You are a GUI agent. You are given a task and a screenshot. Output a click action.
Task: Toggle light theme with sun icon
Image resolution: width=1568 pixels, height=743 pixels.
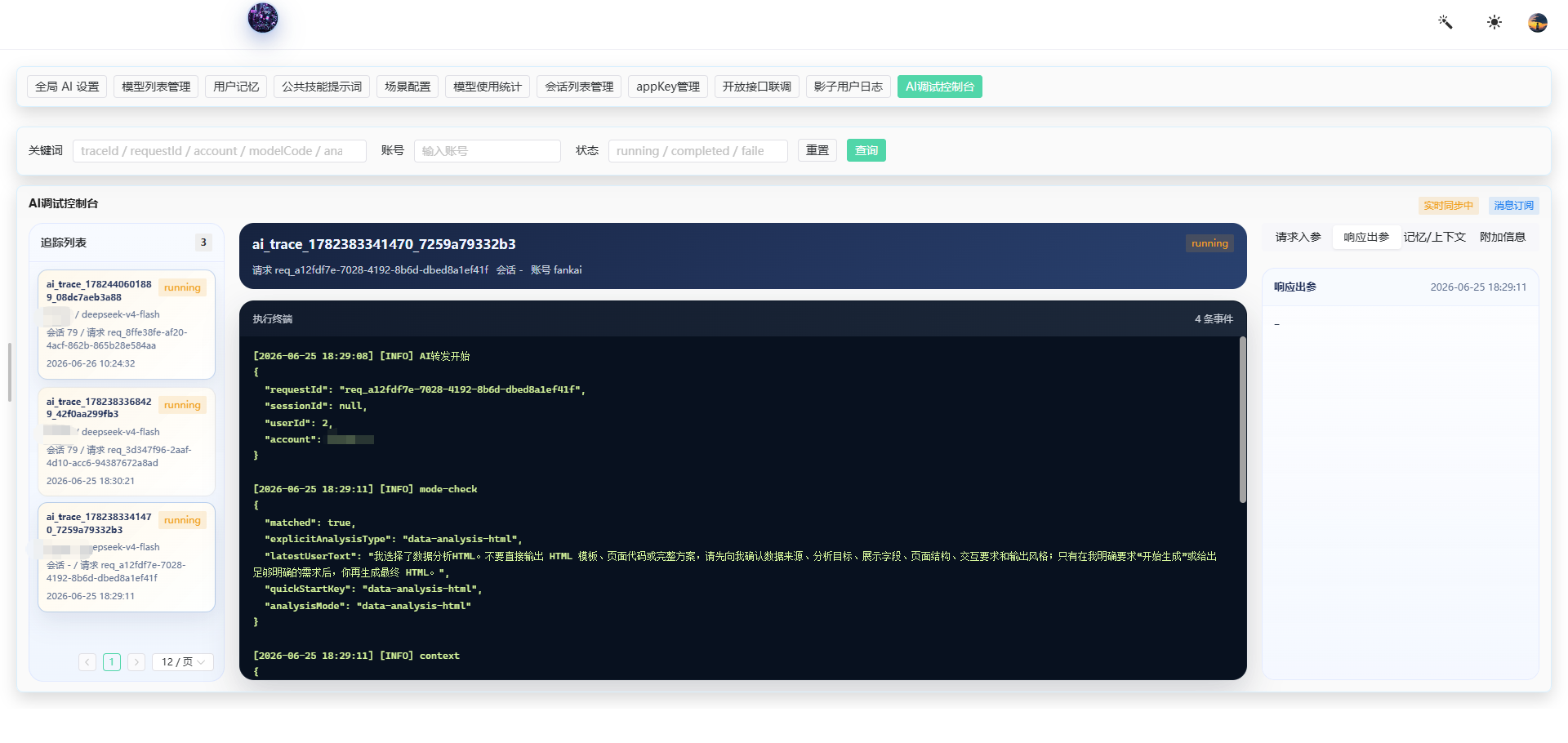[1494, 22]
